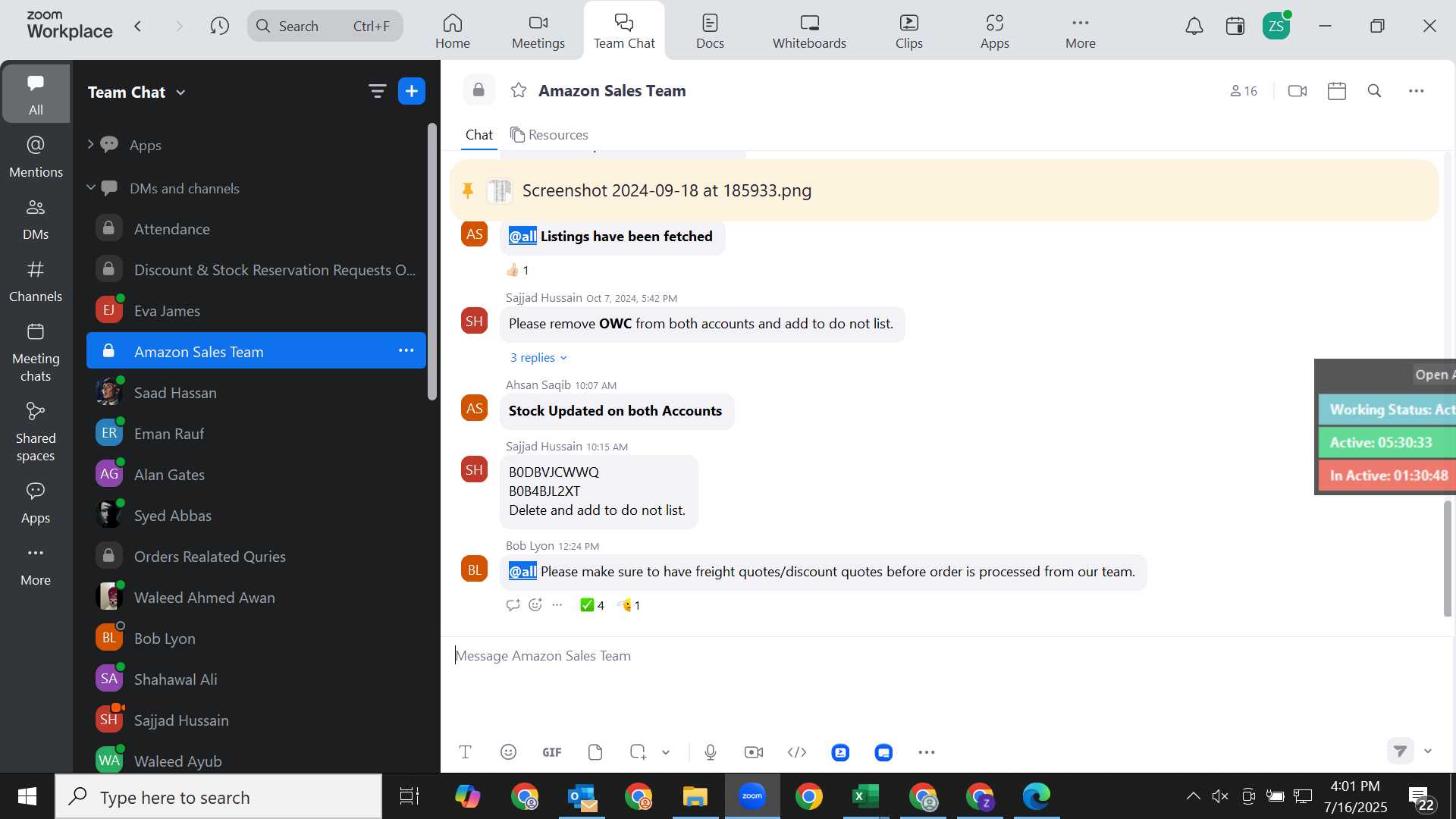
Task: Expand the send options dropdown arrow
Action: pyautogui.click(x=1429, y=751)
